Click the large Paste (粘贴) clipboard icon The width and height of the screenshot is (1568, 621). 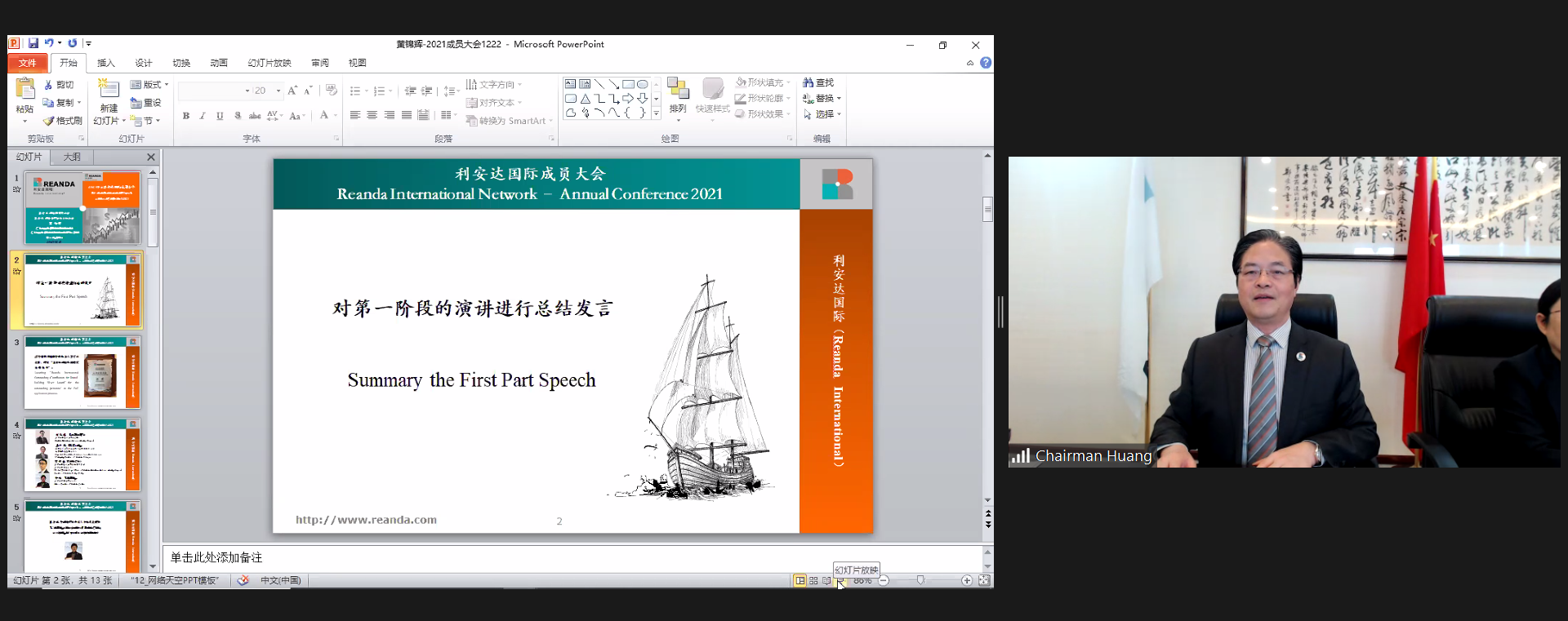coord(25,89)
